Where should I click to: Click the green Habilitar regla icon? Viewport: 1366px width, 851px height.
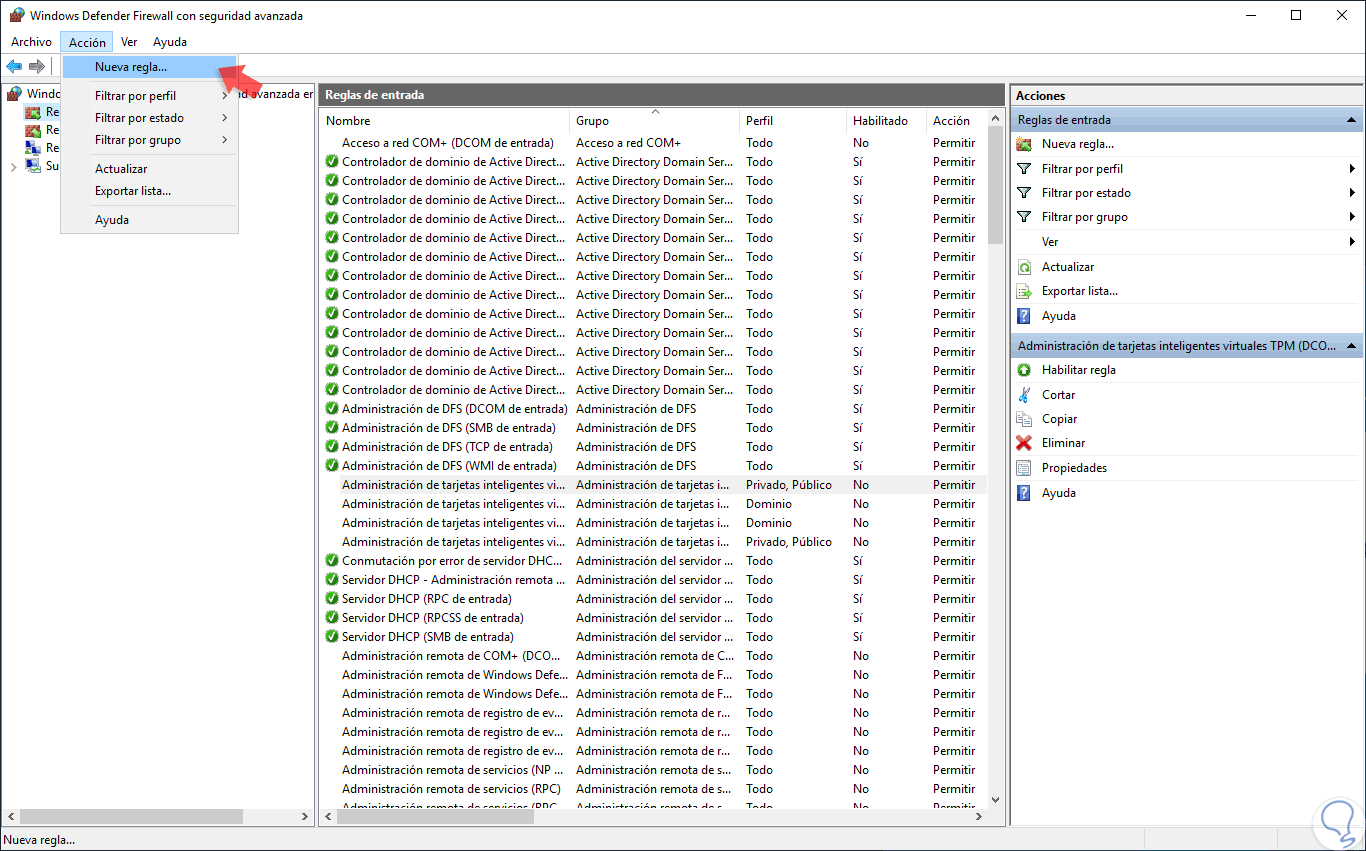(x=1024, y=370)
